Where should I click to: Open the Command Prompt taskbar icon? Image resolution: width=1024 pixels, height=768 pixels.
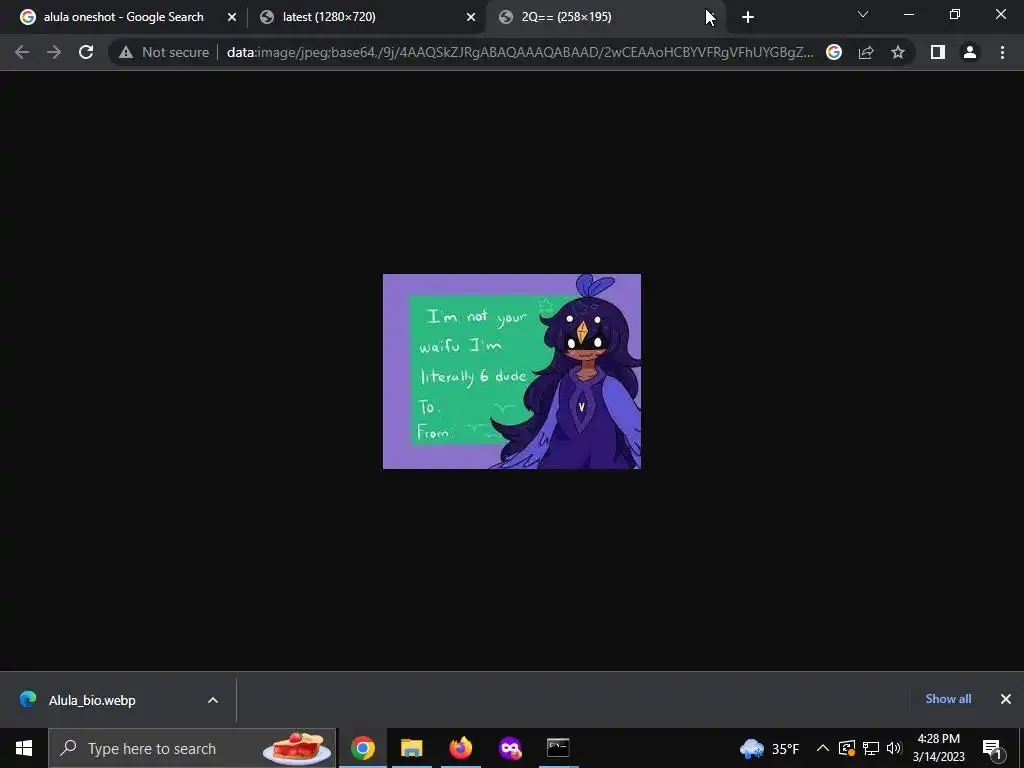(x=558, y=748)
